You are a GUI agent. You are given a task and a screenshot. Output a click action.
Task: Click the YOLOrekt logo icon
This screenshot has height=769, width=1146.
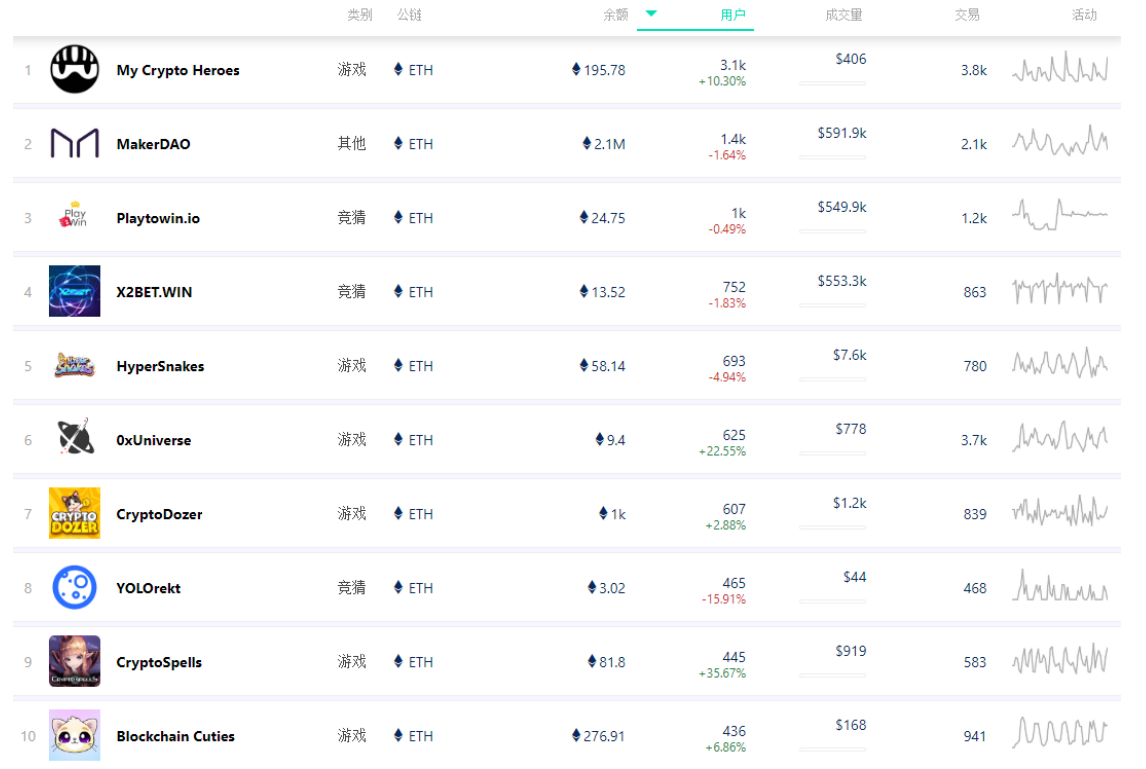75,587
